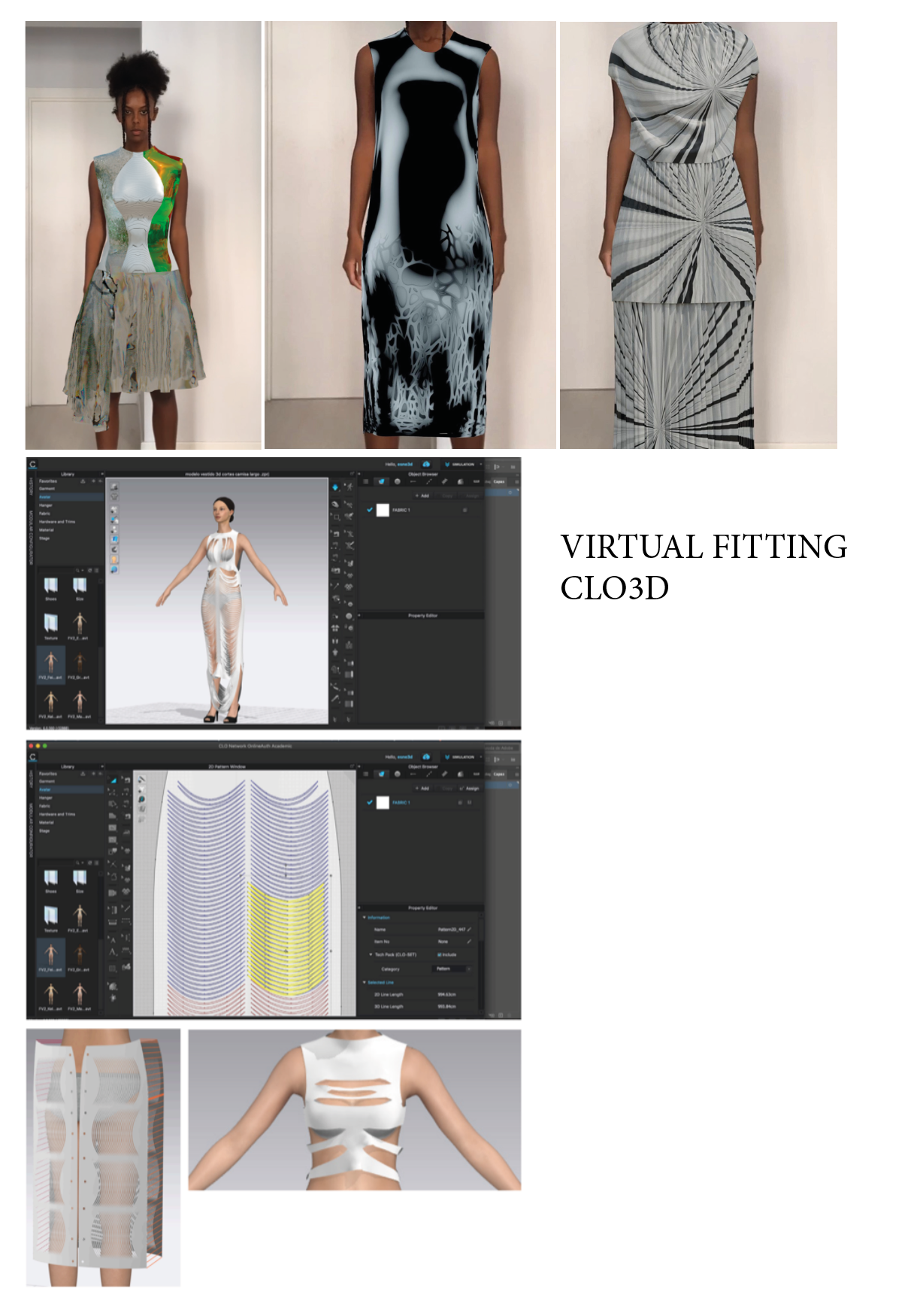
Task: Collapse the Selected Line section
Action: [365, 982]
